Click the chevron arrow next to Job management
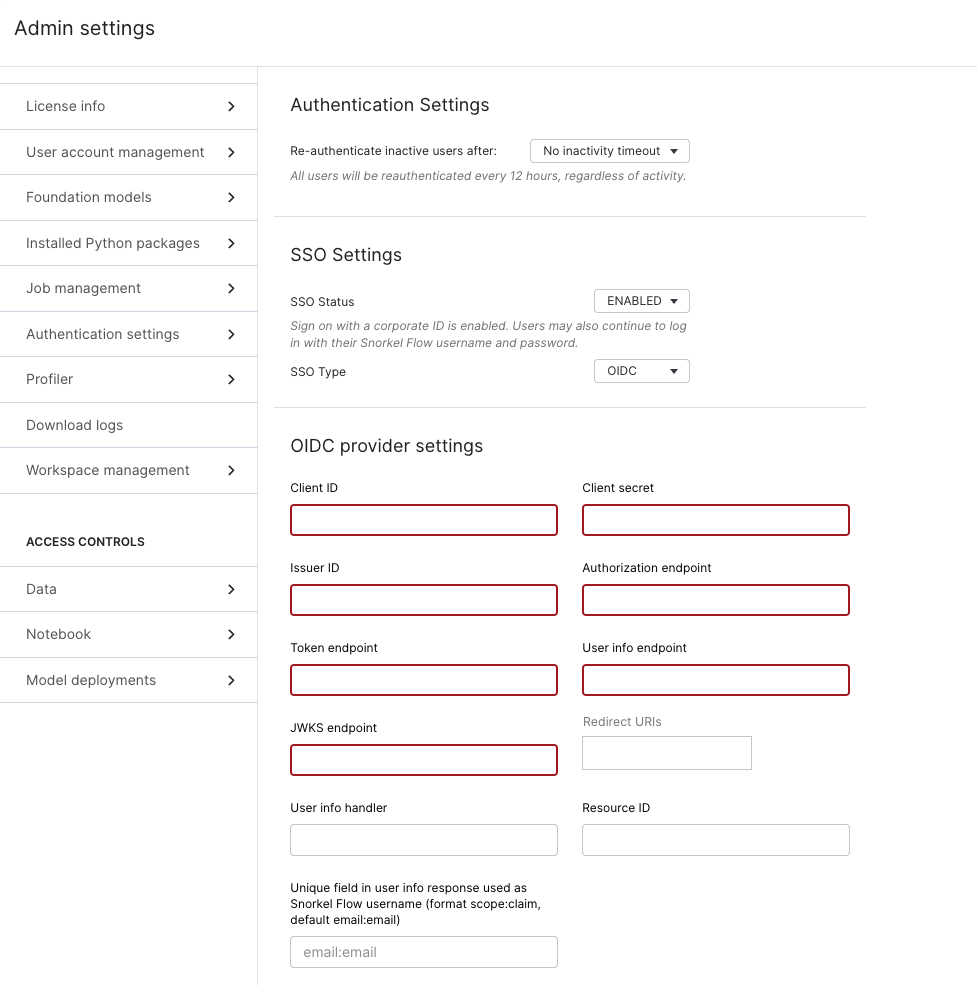Viewport: 977px width, 985px height. click(x=231, y=289)
